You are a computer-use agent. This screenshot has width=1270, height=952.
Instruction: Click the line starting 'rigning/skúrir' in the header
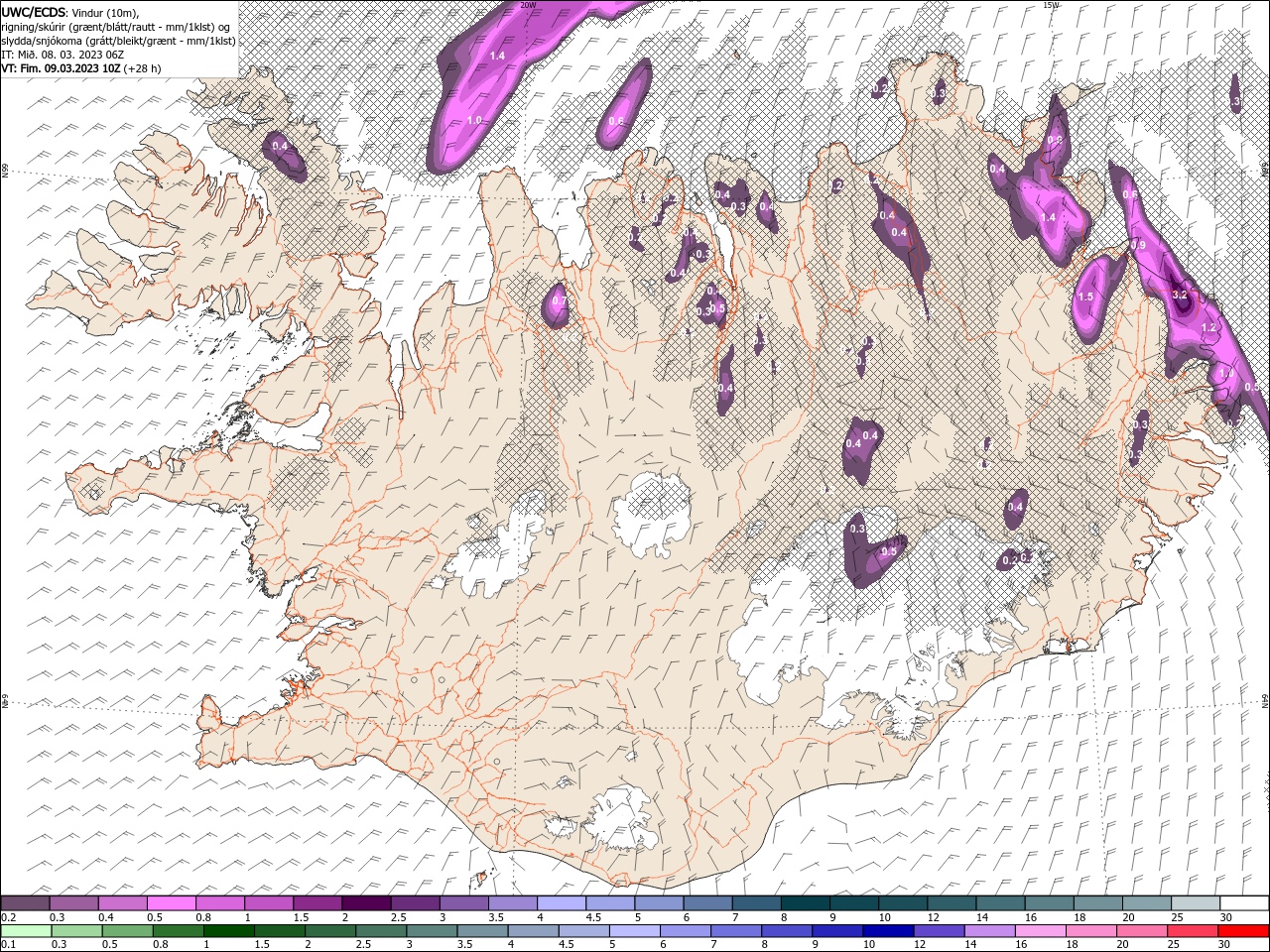116,27
